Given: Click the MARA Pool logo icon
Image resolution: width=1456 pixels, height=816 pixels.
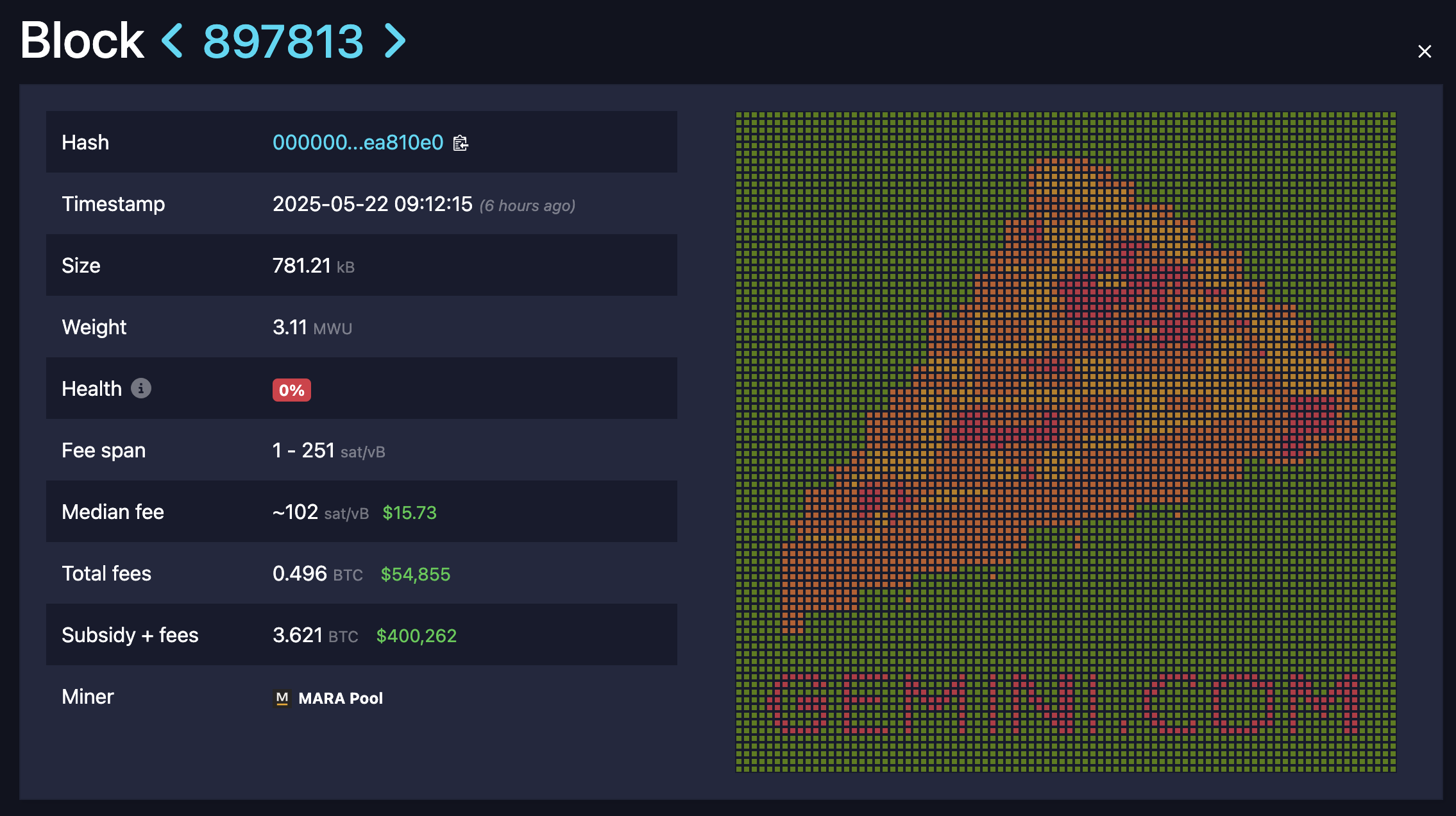Looking at the screenshot, I should coord(282,698).
